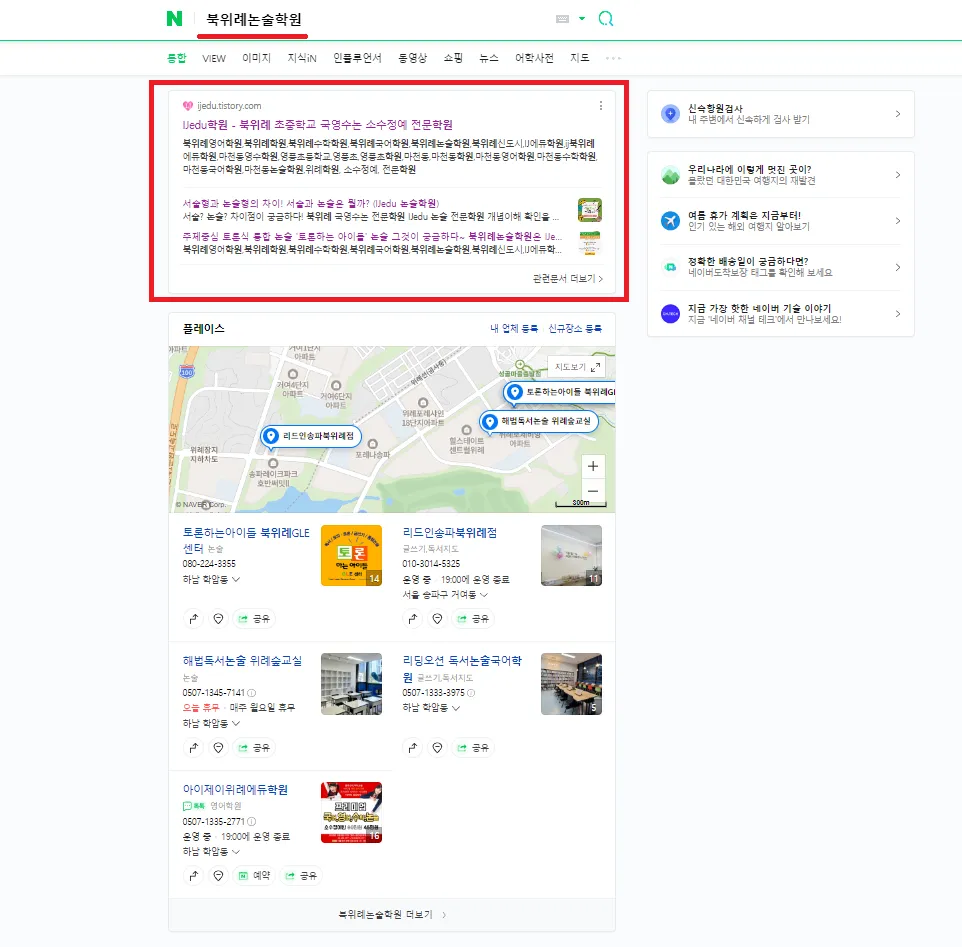Click the 지도보기 expand map button

point(577,367)
